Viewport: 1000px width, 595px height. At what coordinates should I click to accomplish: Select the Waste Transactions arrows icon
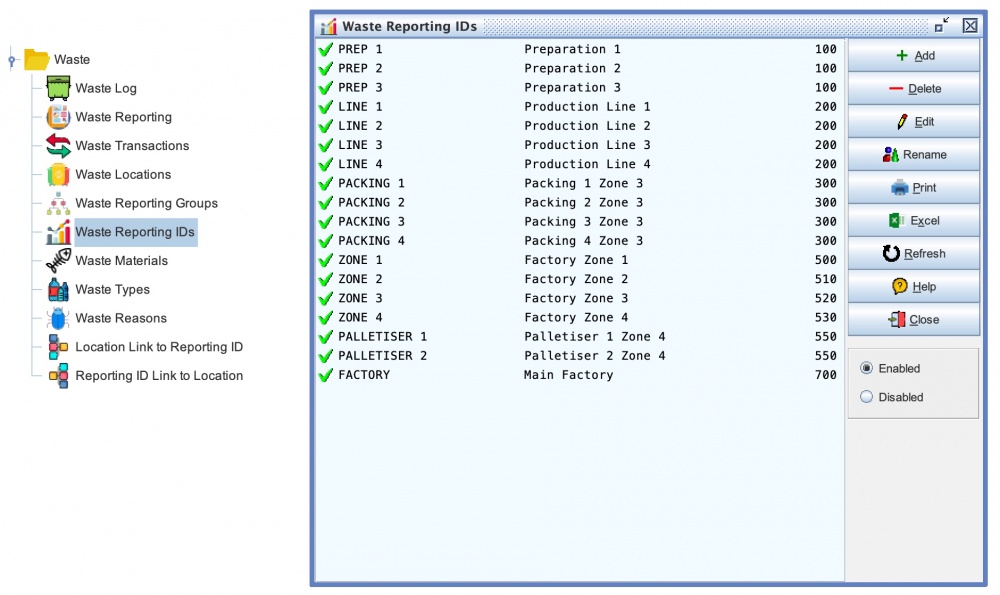pos(58,146)
